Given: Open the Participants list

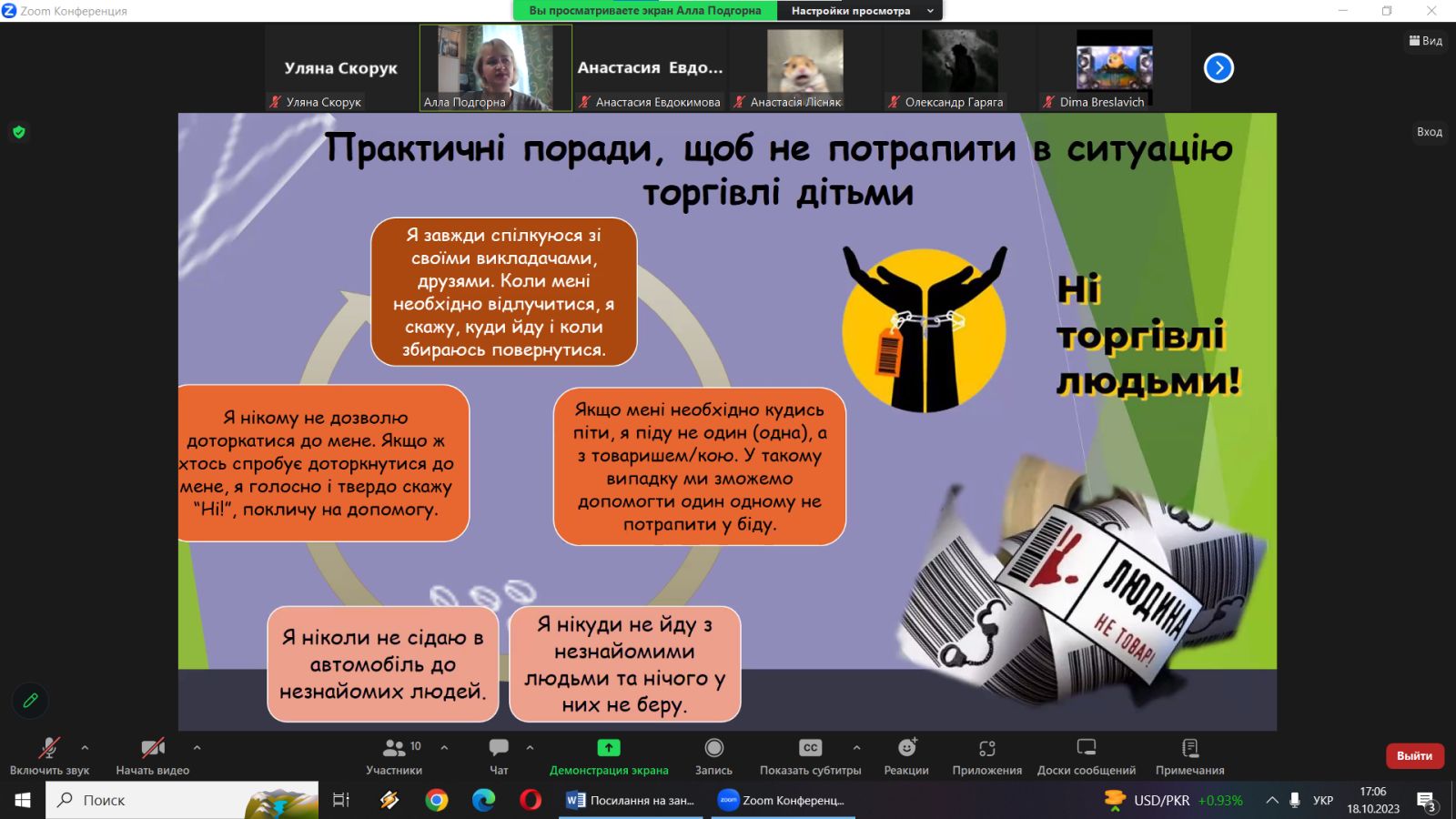Looking at the screenshot, I should pos(394,755).
